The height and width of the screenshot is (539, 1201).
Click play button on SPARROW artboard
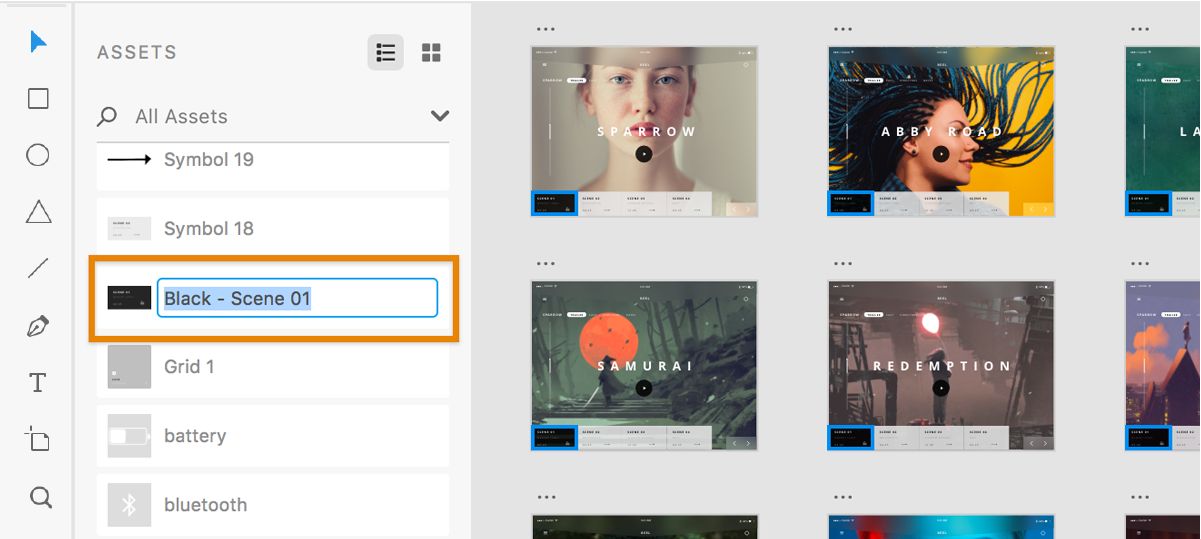click(x=644, y=154)
